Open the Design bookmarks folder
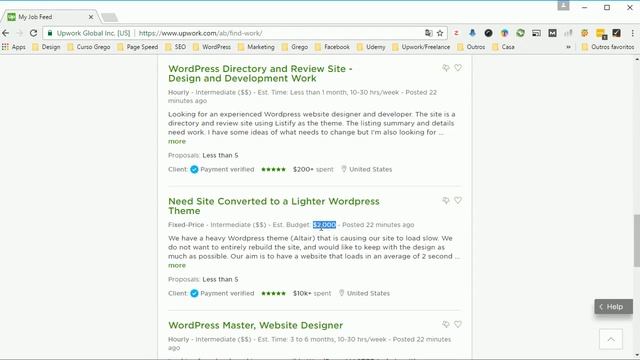Viewport: 640px width, 360px height. (46, 47)
